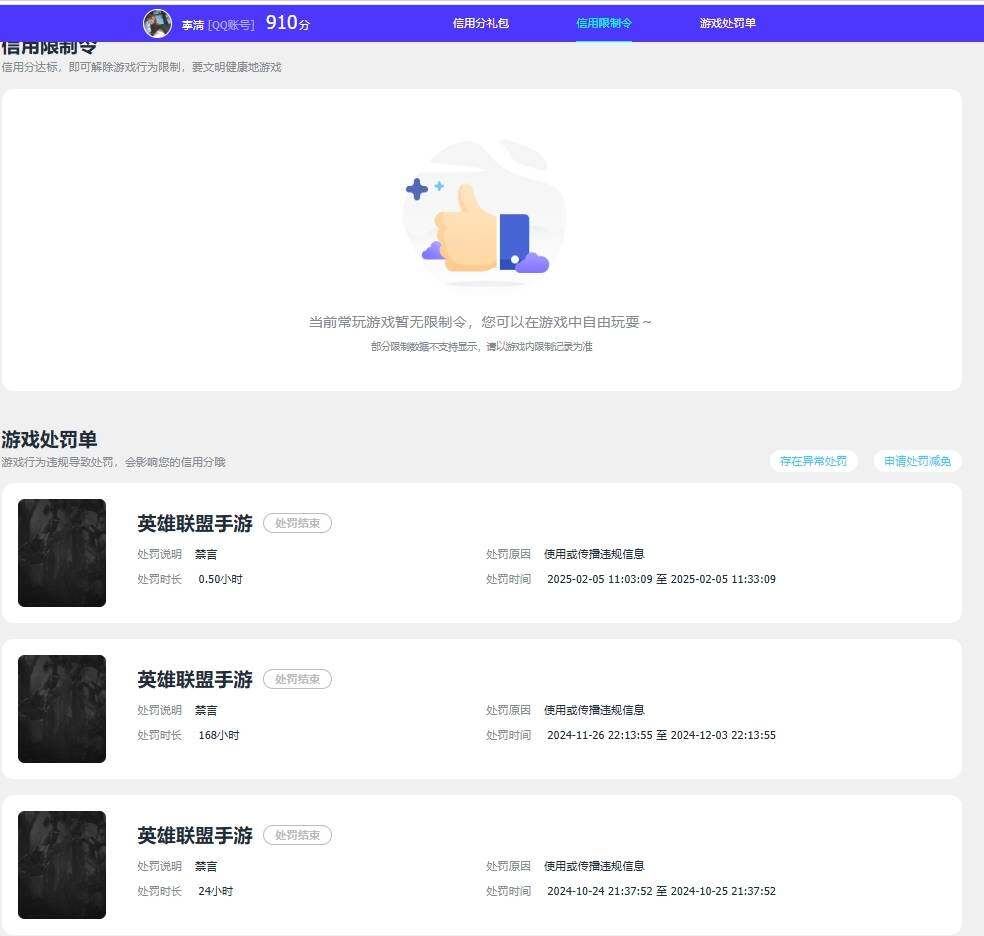984x936 pixels.
Task: Select the 英雄联盟手游 title of 0.50小时 penalty
Action: coord(195,523)
